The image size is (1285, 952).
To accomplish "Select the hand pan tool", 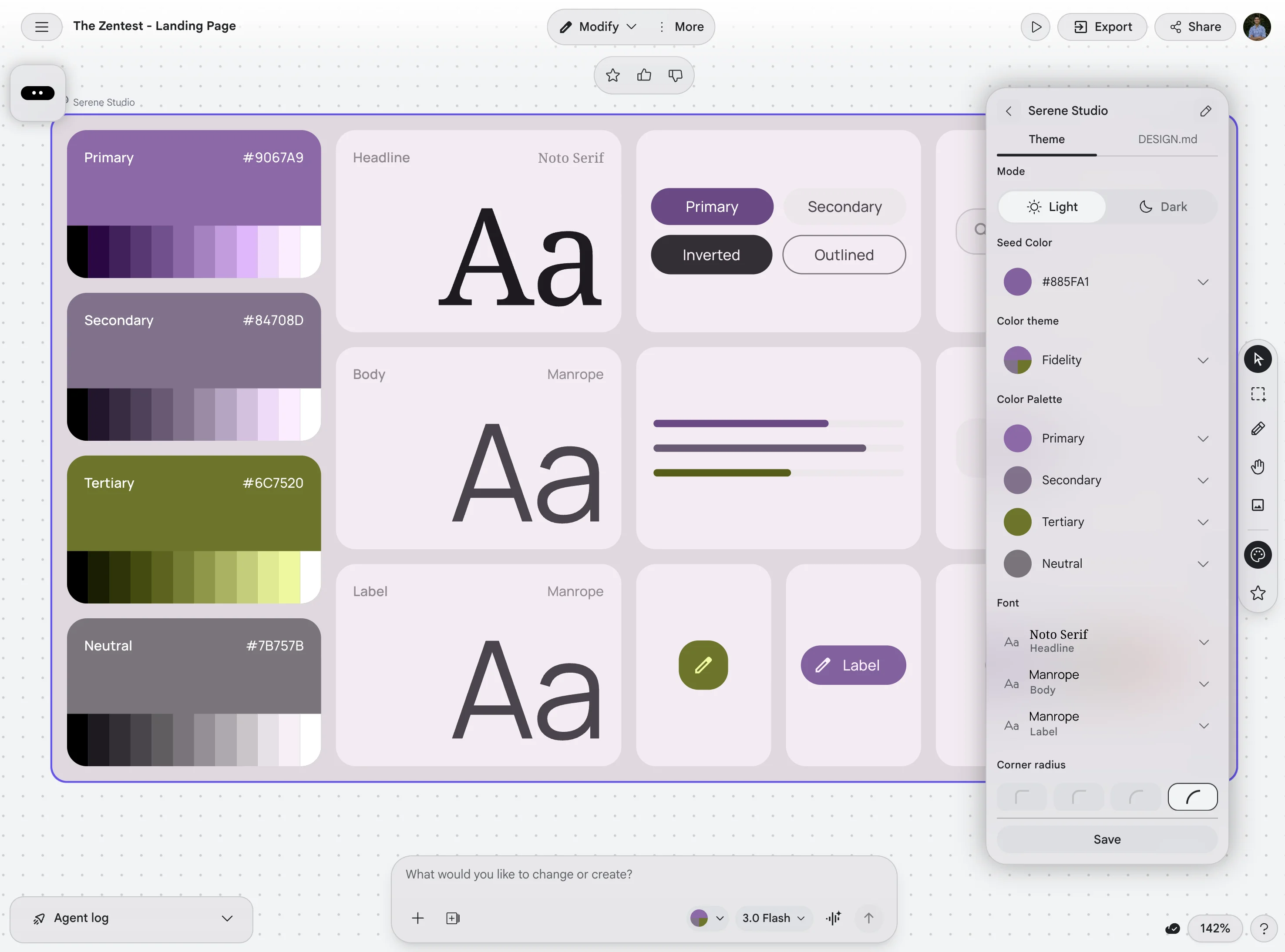I will point(1257,467).
